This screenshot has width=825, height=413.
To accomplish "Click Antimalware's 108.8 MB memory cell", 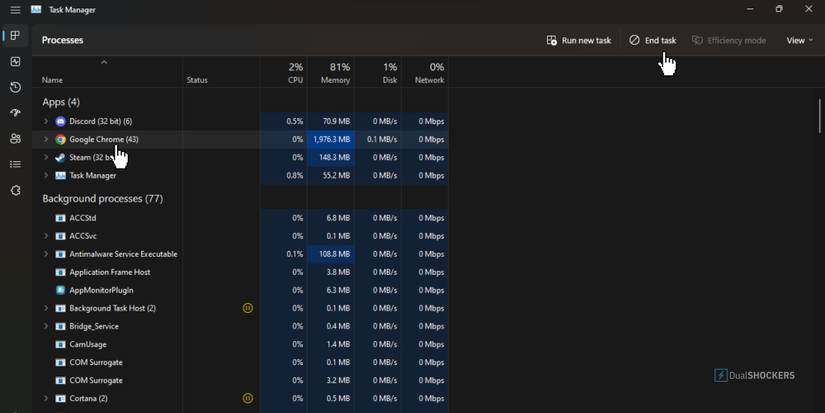I will 331,254.
